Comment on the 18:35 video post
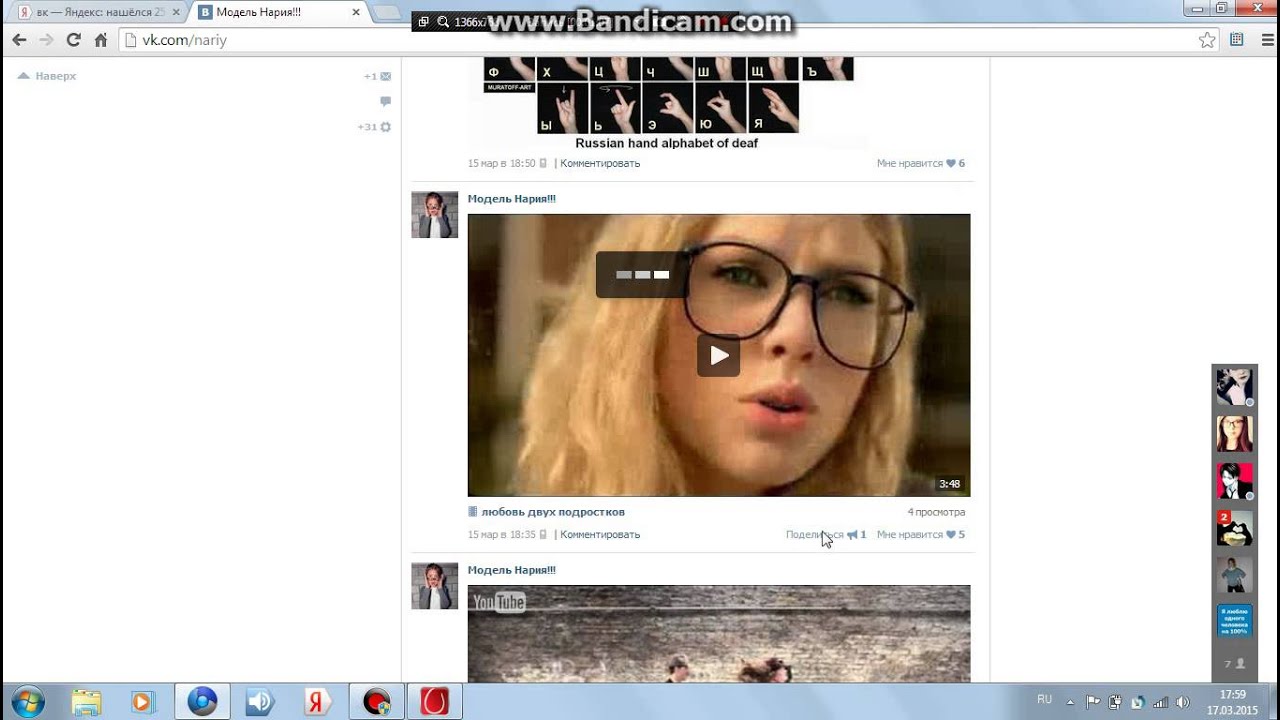The image size is (1280, 720). click(600, 534)
